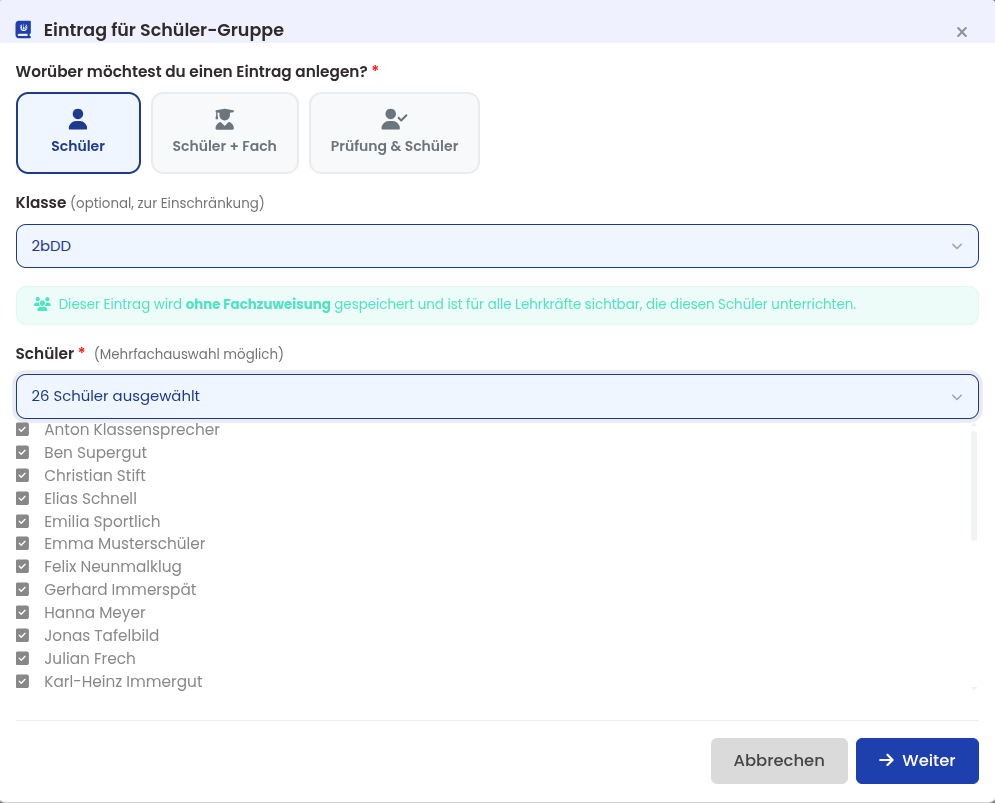
Task: Toggle the Julian Frech checkbox
Action: (x=22, y=658)
